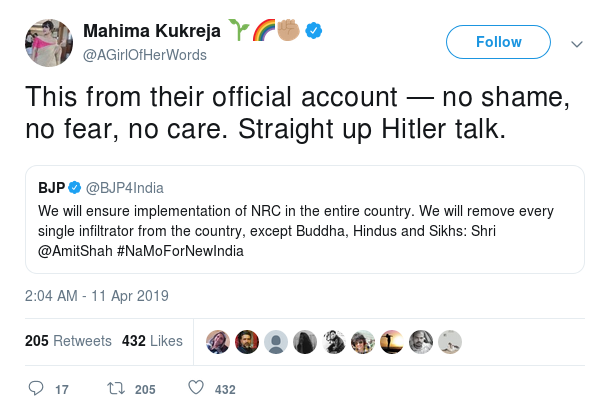Open the default grey silhouette liker avatar

pos(277,341)
